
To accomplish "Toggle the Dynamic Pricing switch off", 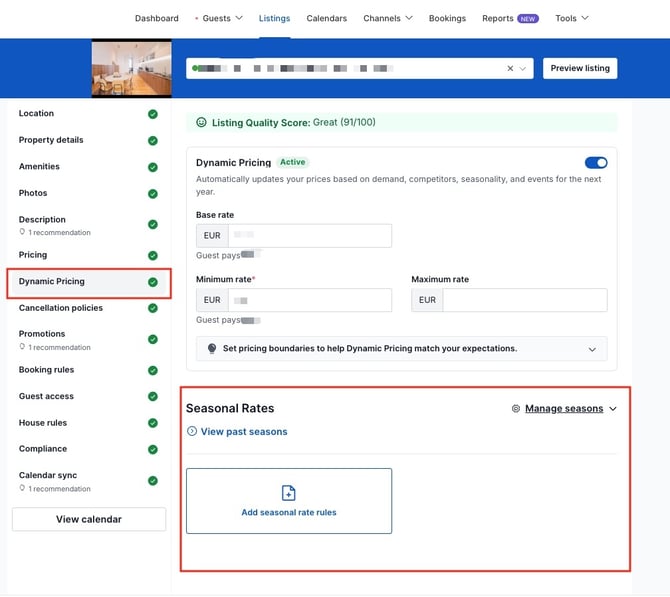I will coord(596,163).
